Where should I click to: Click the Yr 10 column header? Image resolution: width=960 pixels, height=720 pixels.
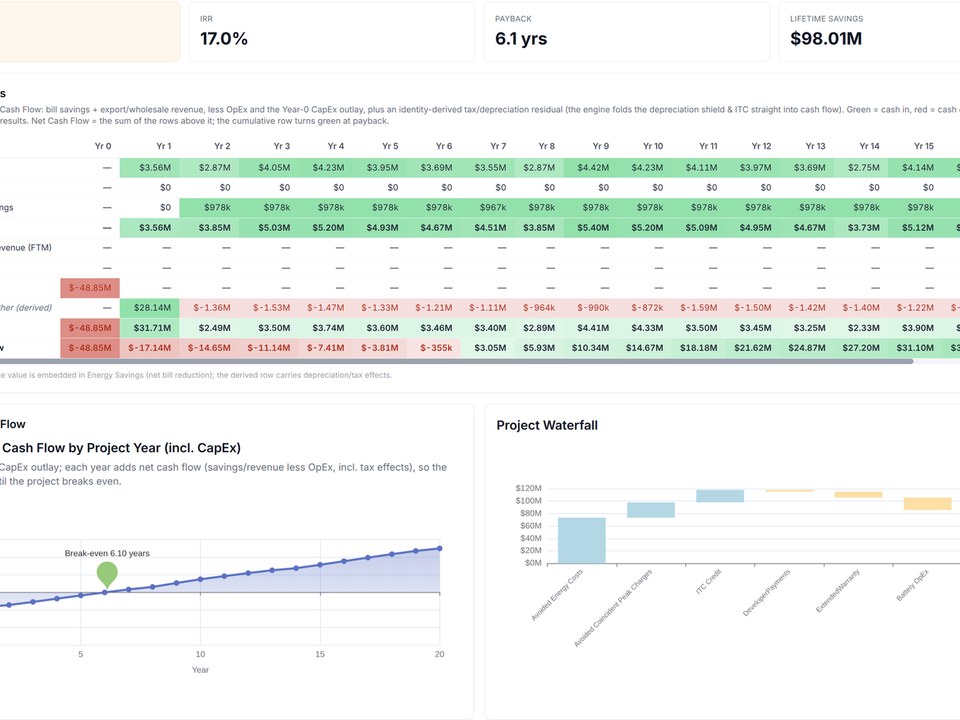(x=653, y=146)
